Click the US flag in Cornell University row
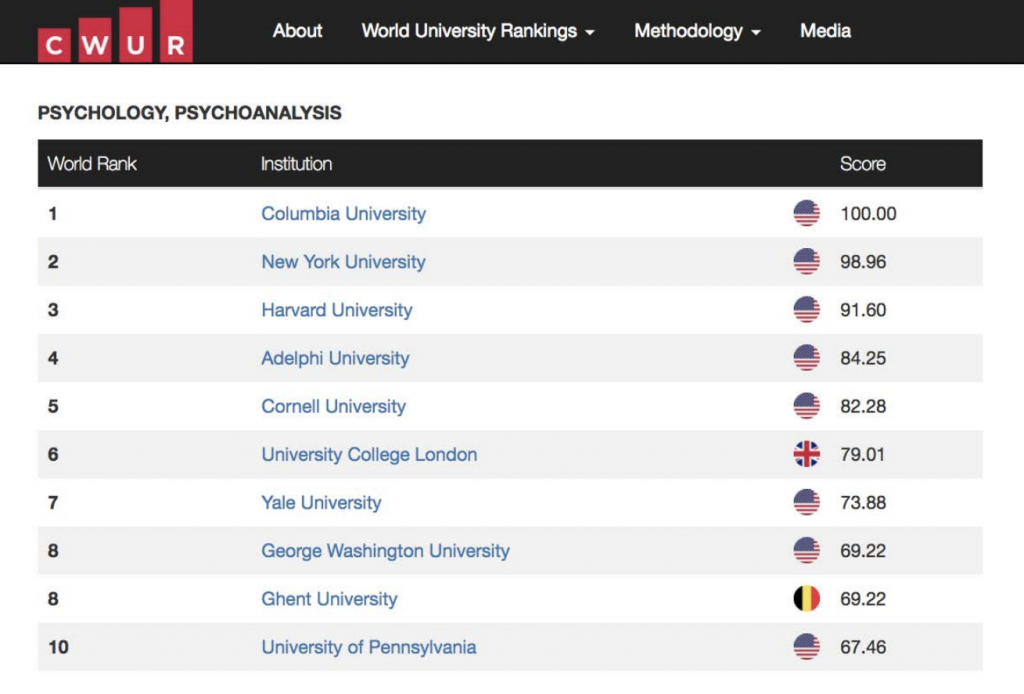 (807, 406)
